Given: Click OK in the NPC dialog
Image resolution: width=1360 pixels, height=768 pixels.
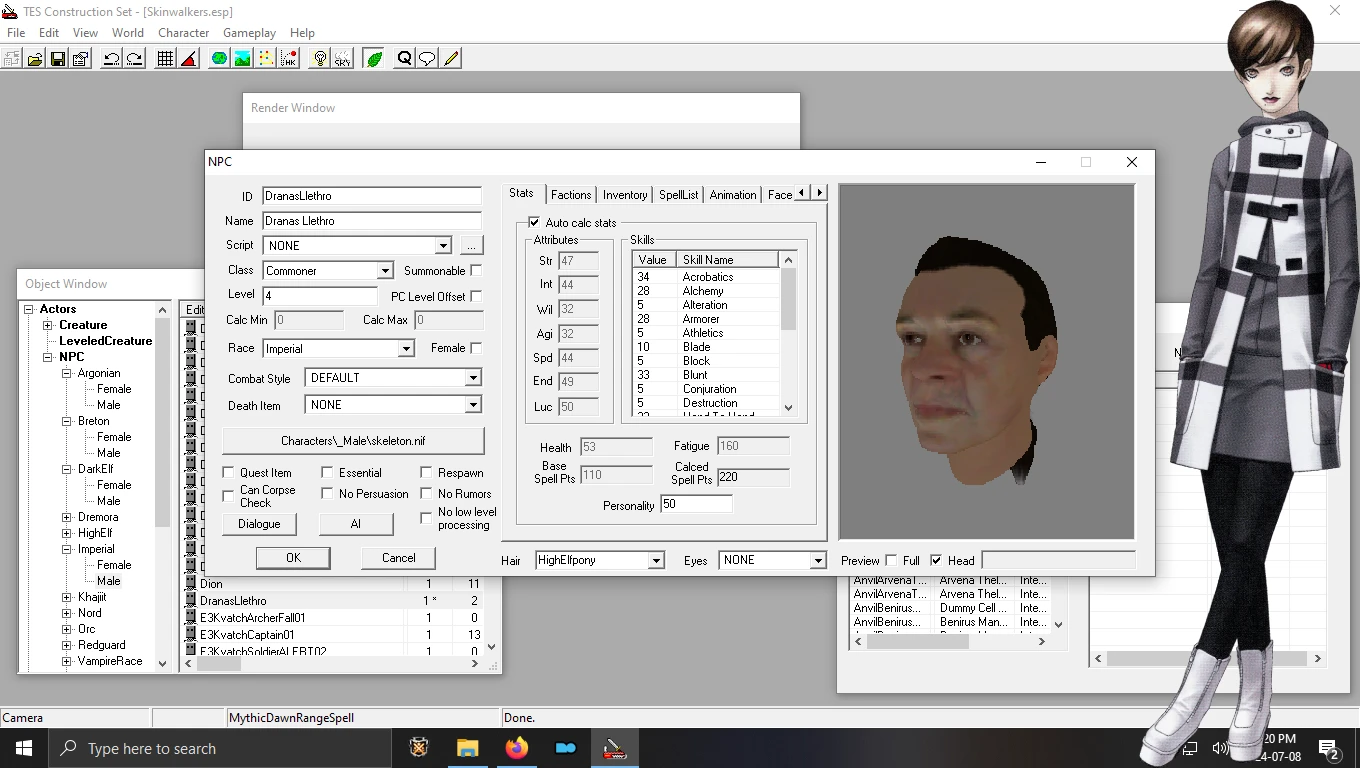Looking at the screenshot, I should tap(293, 558).
